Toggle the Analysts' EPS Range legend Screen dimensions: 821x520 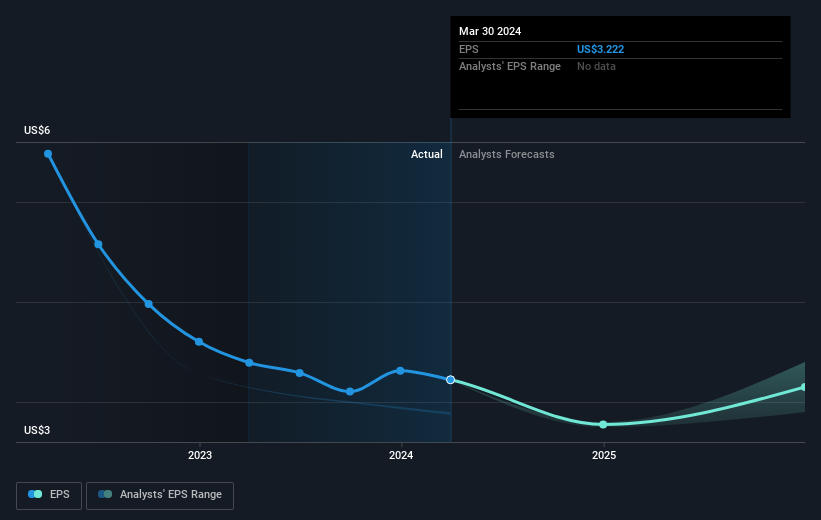click(160, 495)
